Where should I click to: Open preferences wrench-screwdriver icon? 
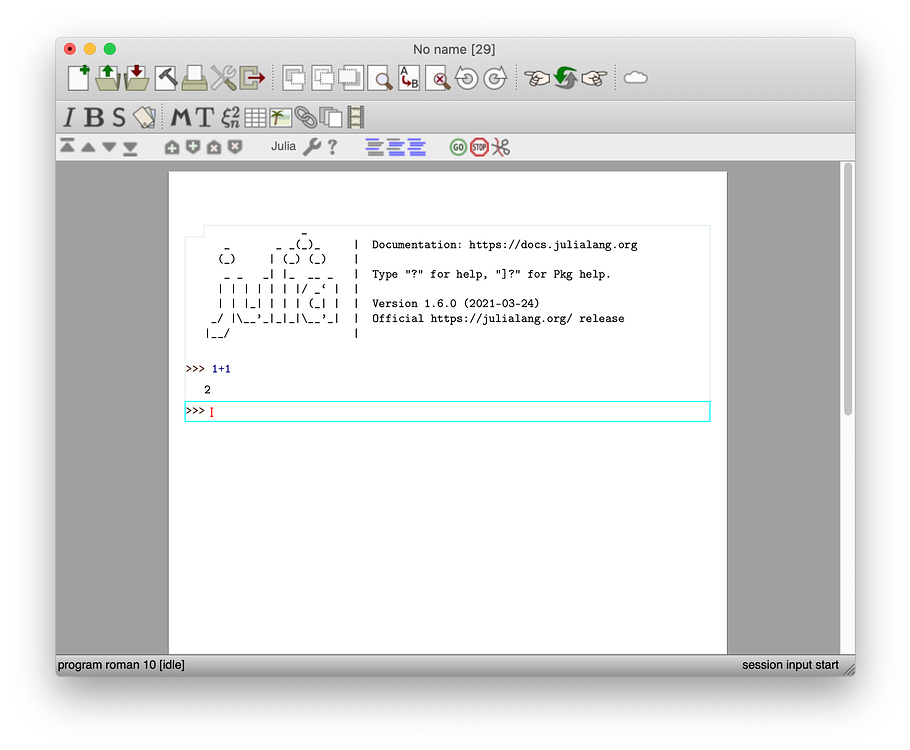pos(223,78)
